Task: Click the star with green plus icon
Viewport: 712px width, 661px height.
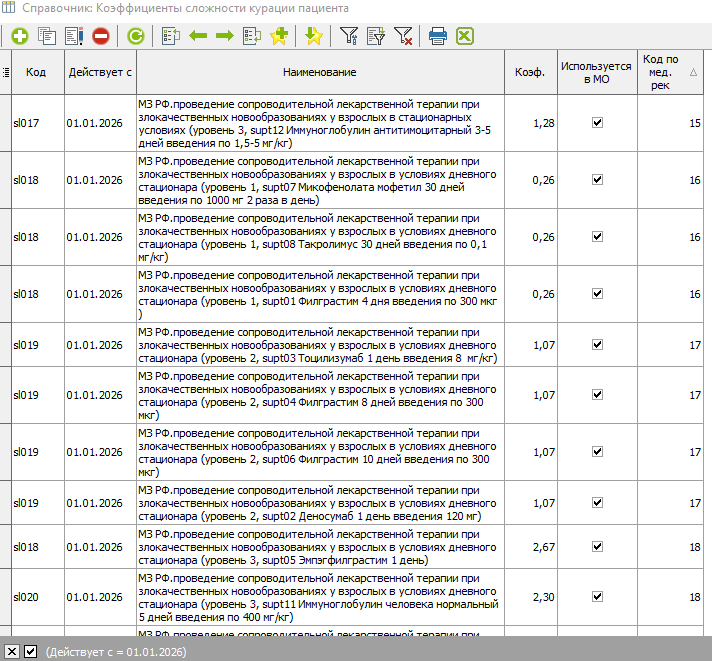Action: tap(279, 36)
